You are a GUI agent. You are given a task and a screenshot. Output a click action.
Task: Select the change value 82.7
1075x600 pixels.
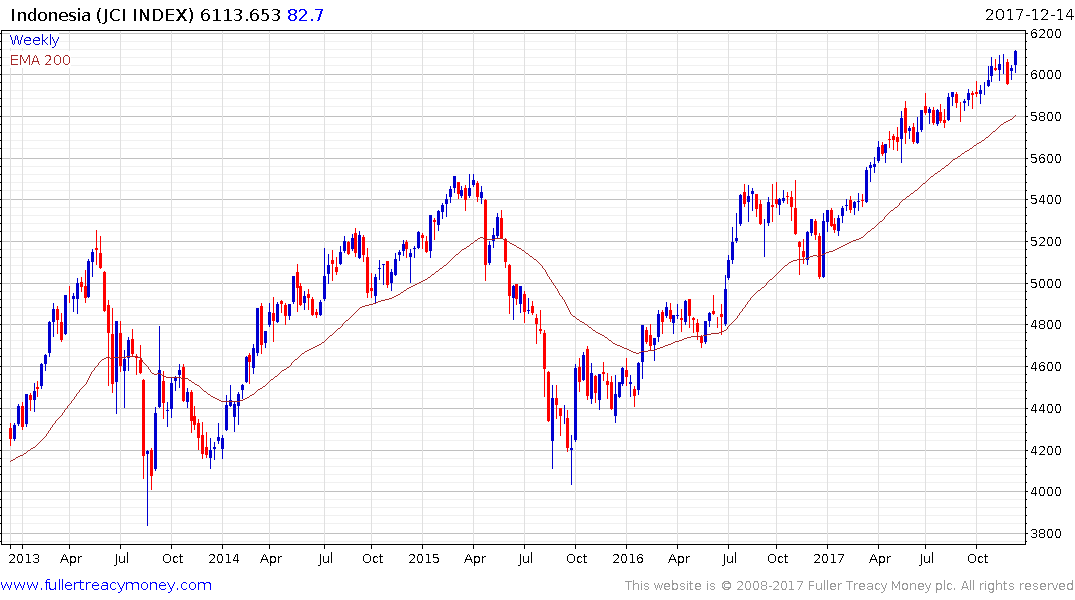click(305, 15)
